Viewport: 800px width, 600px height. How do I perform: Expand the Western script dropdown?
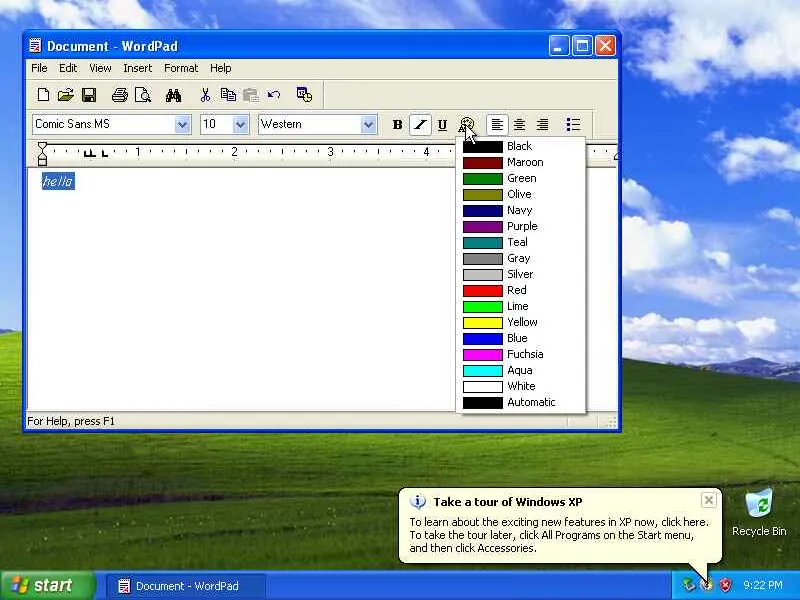(x=368, y=124)
